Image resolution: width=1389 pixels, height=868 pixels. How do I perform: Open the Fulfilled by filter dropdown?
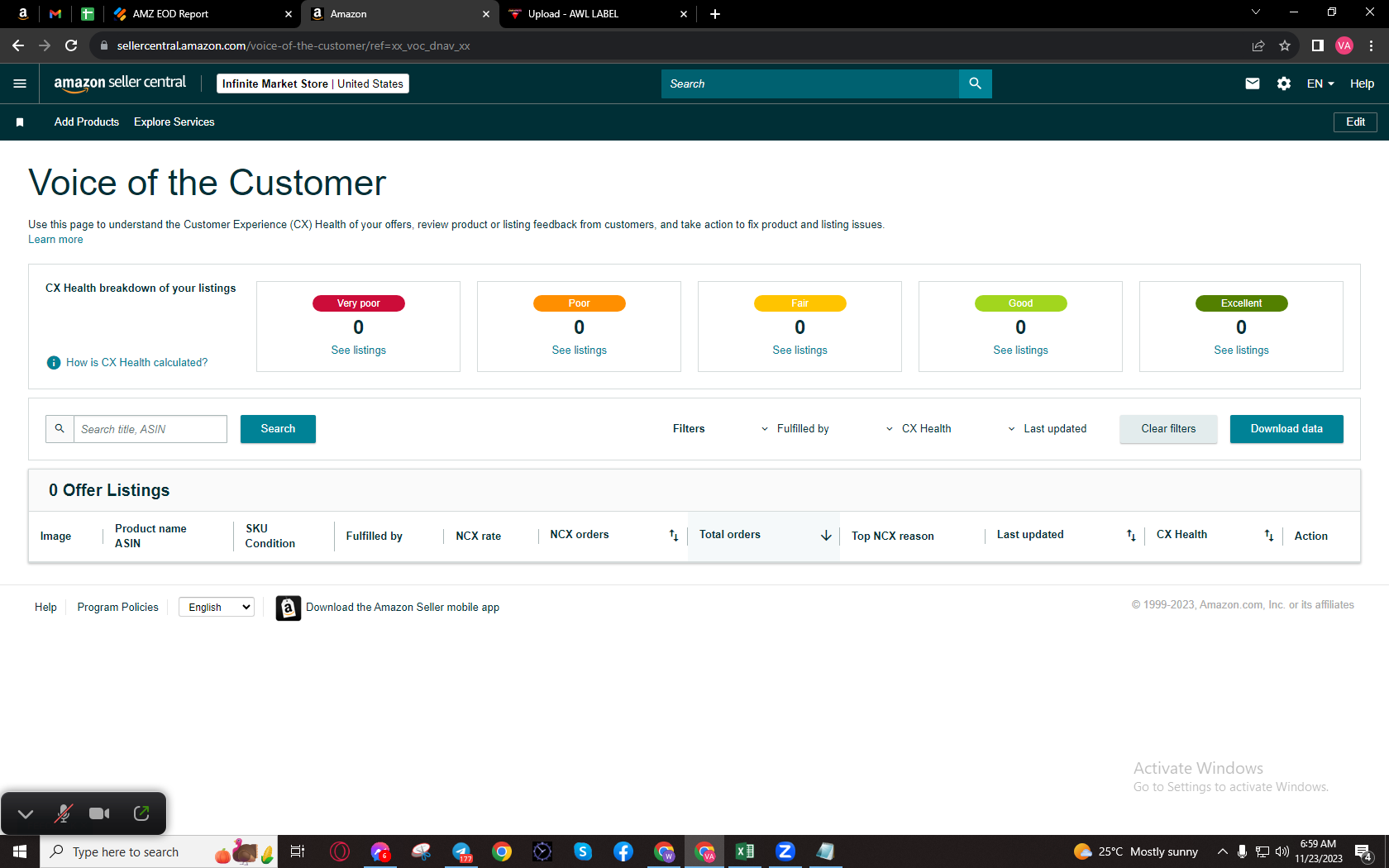tap(795, 429)
